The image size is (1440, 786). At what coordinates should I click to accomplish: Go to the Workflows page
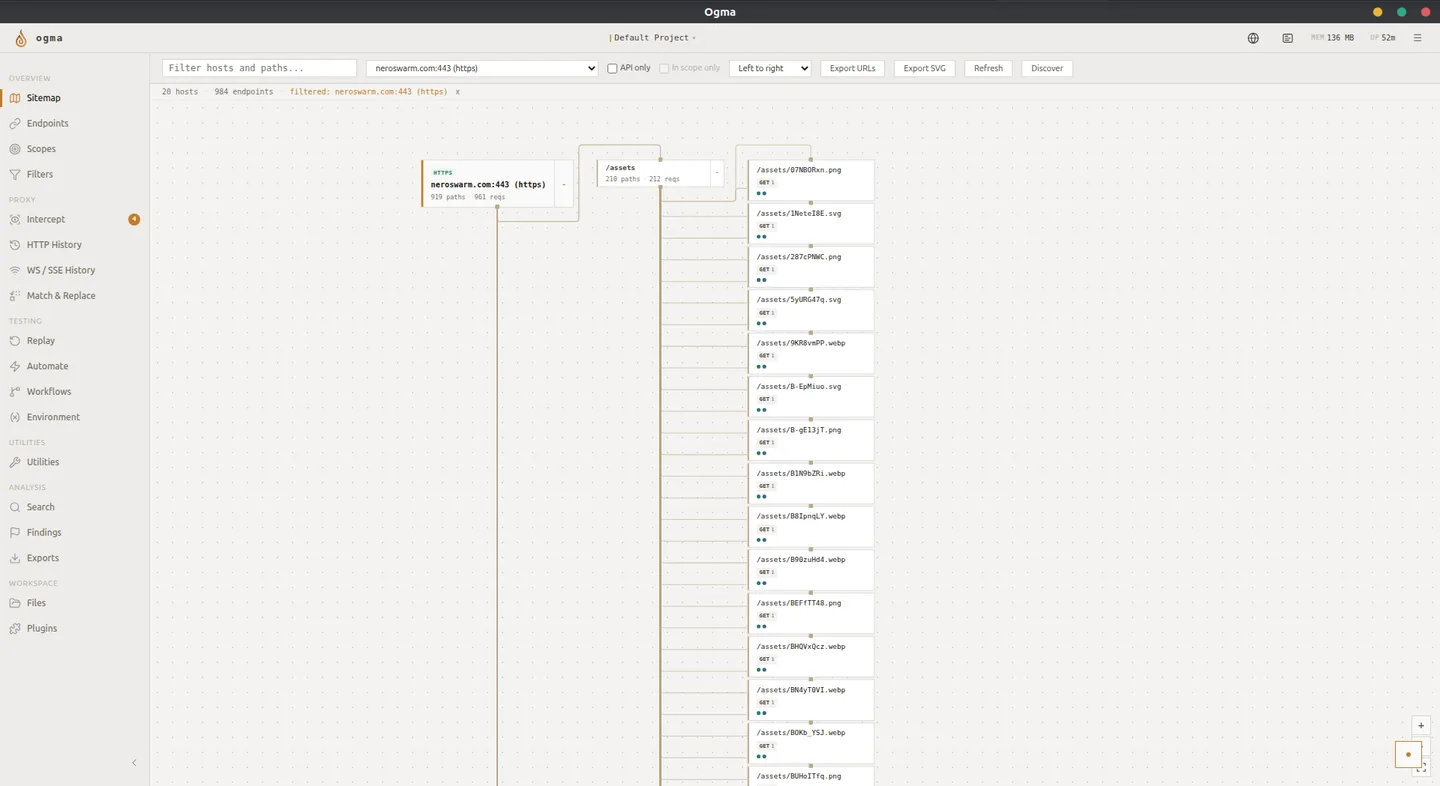pos(75,392)
